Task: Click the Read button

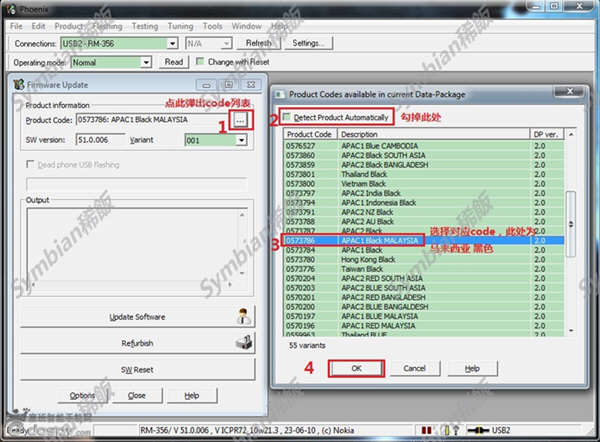Action: (x=174, y=62)
